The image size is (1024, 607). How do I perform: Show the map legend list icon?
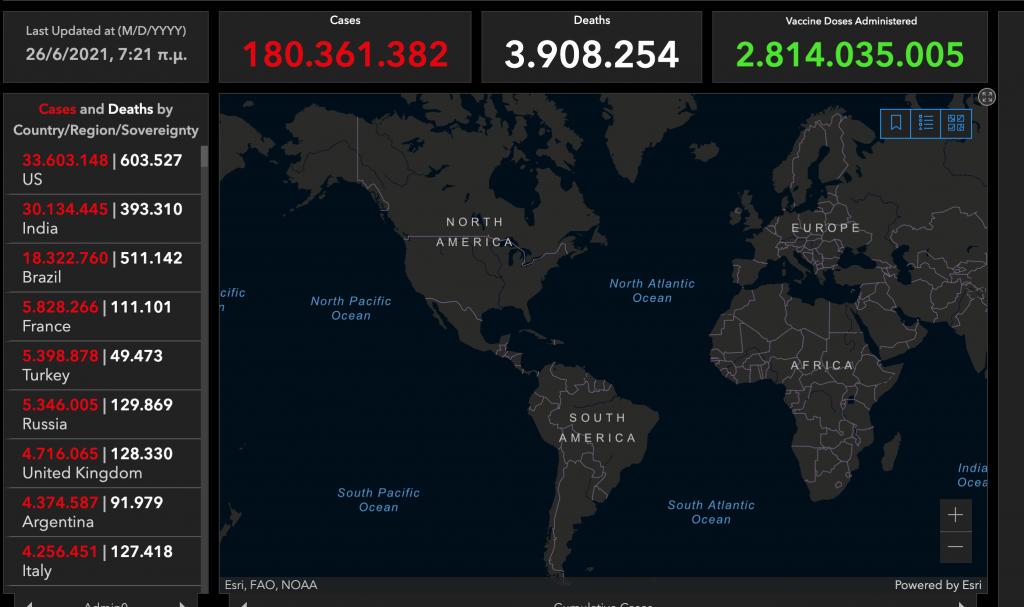click(926, 123)
